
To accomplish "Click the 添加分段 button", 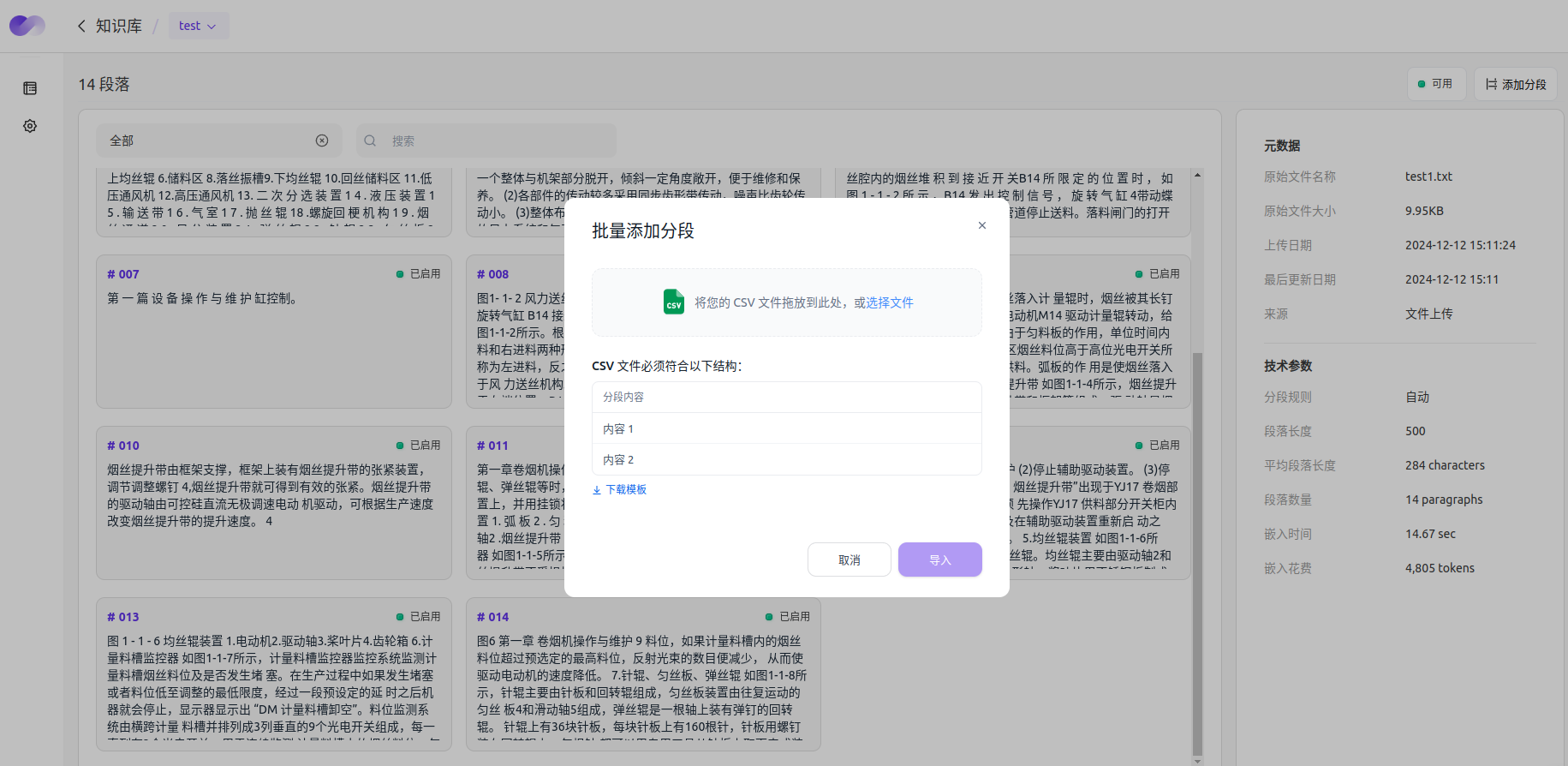I will point(1515,84).
